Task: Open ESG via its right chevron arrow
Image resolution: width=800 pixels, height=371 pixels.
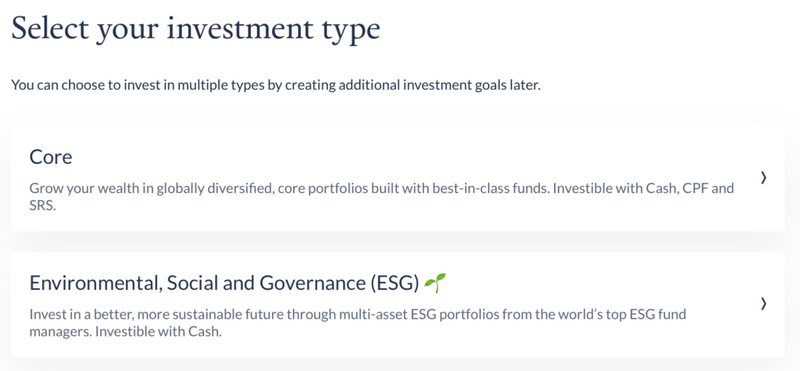Action: pos(763,304)
